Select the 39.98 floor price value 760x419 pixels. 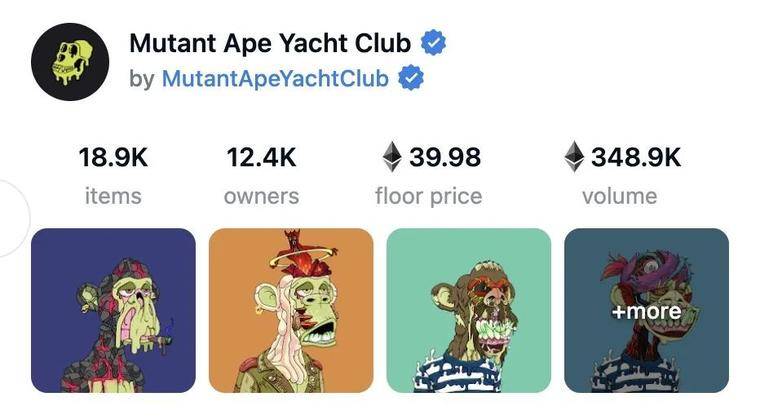(x=445, y=157)
